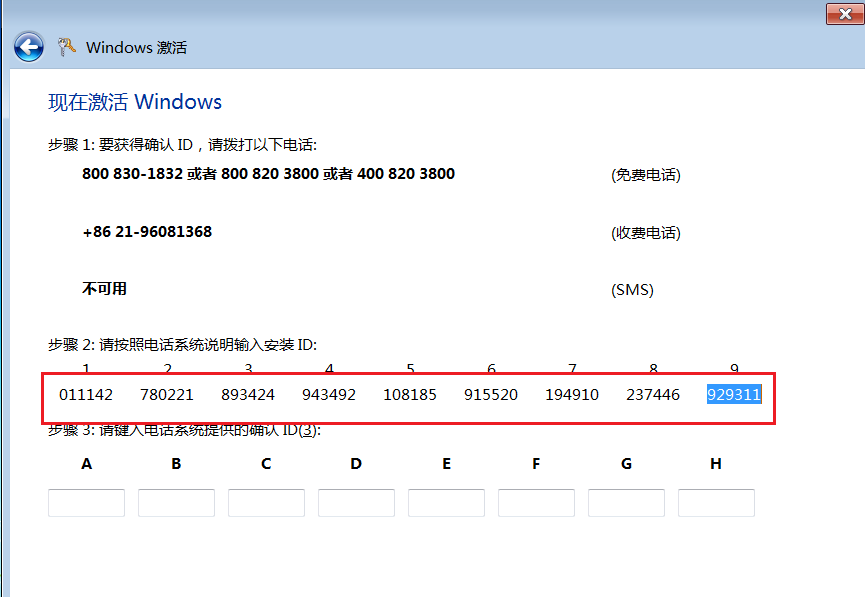Image resolution: width=865 pixels, height=597 pixels.
Task: Select installation ID group 943492
Action: [x=329, y=395]
